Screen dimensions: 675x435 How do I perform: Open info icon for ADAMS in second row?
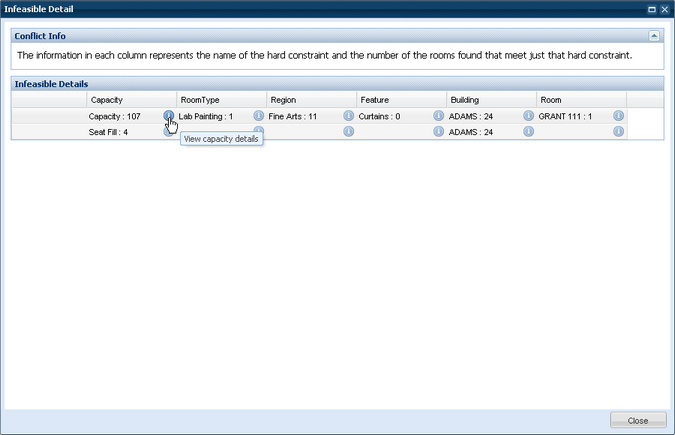click(528, 132)
